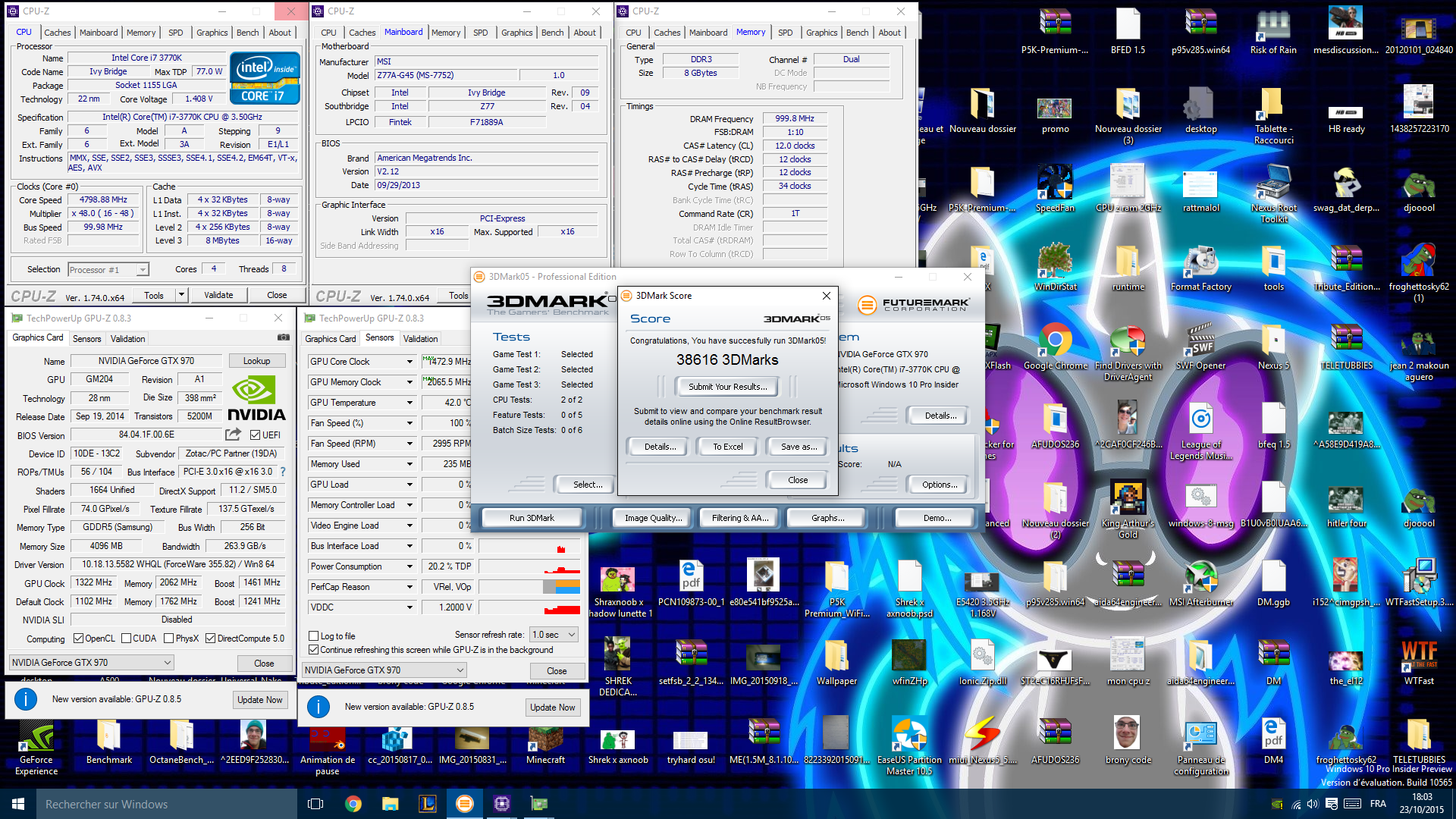This screenshot has height=819, width=1456.
Task: Click Submit Your Results button
Action: 727,387
